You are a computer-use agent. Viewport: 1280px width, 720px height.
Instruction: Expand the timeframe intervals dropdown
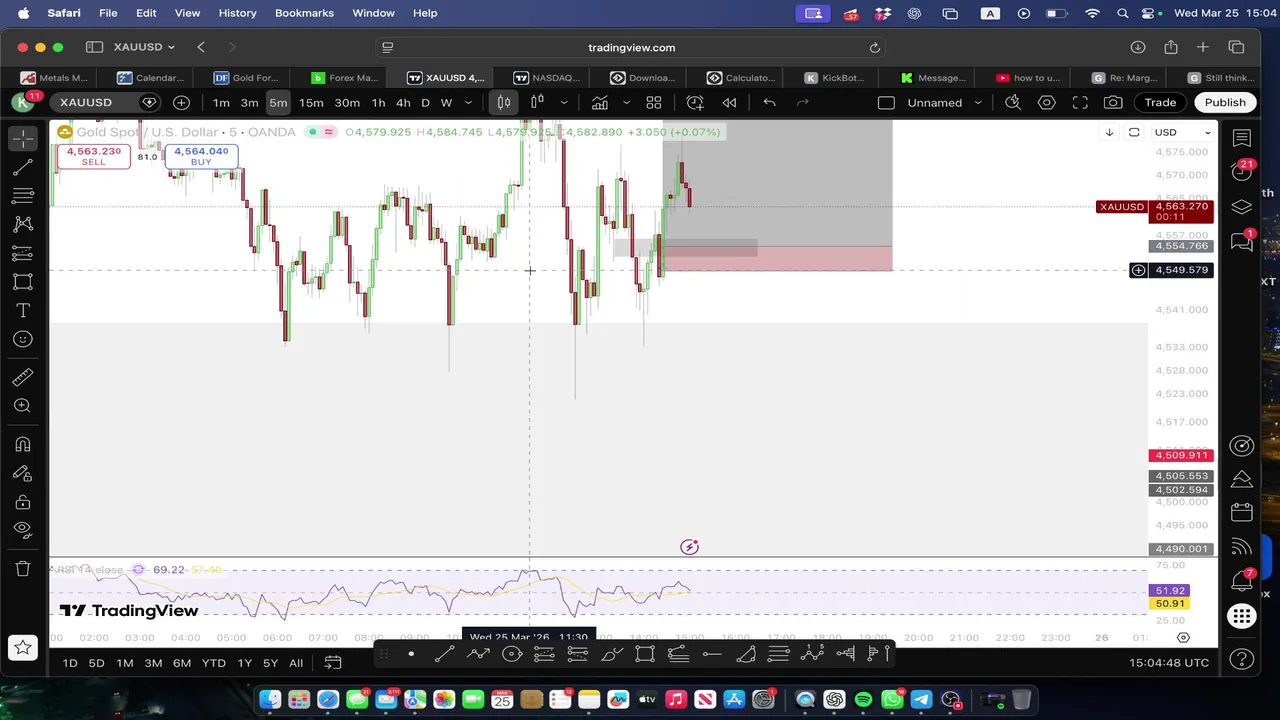tap(468, 102)
